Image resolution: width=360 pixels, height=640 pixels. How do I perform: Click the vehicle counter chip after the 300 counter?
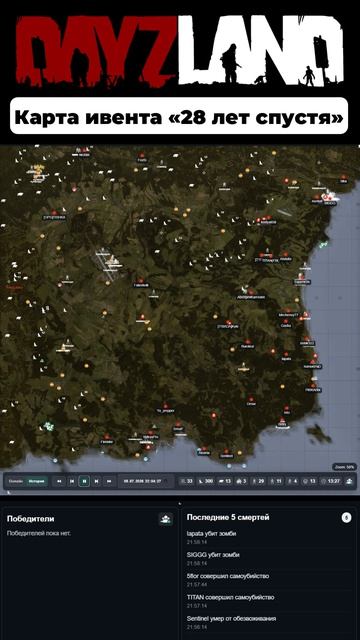coord(225,481)
